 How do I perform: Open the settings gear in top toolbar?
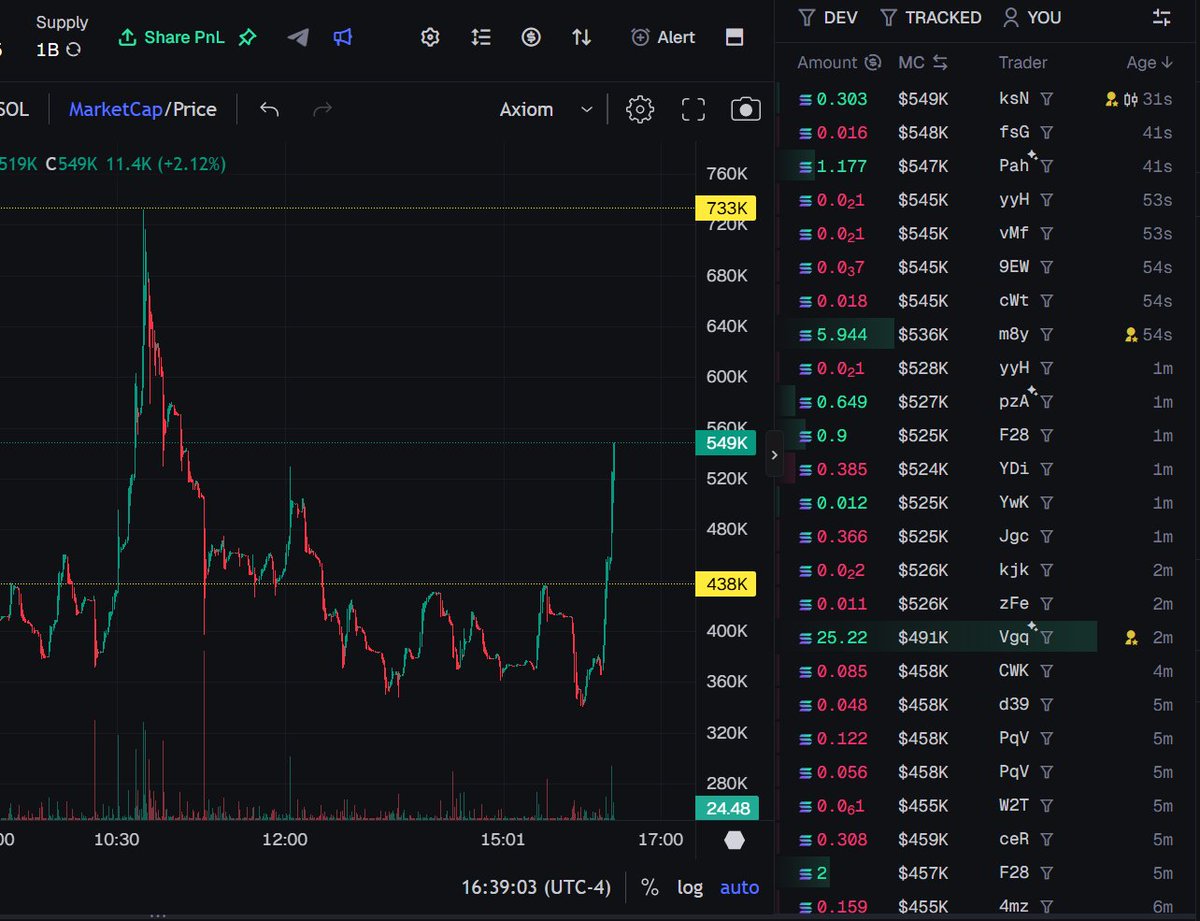point(430,37)
